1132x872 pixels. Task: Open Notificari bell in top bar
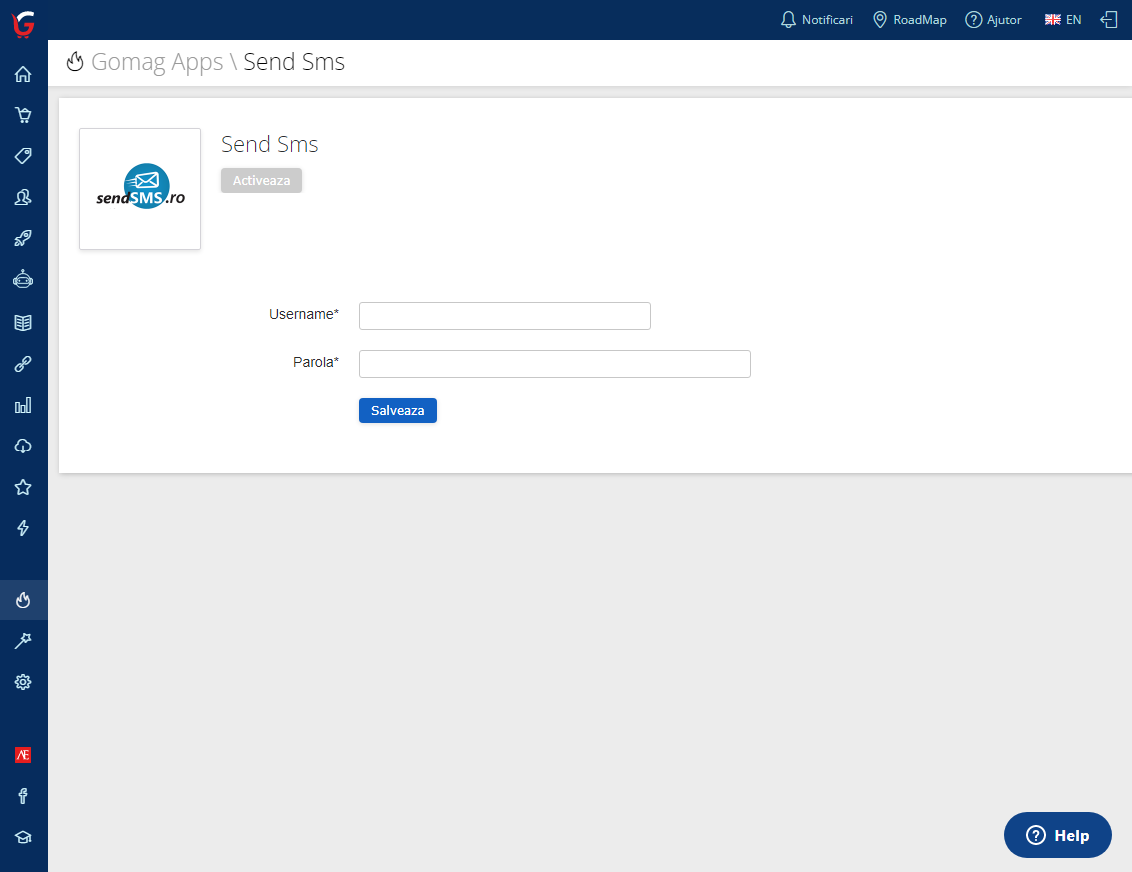(817, 19)
